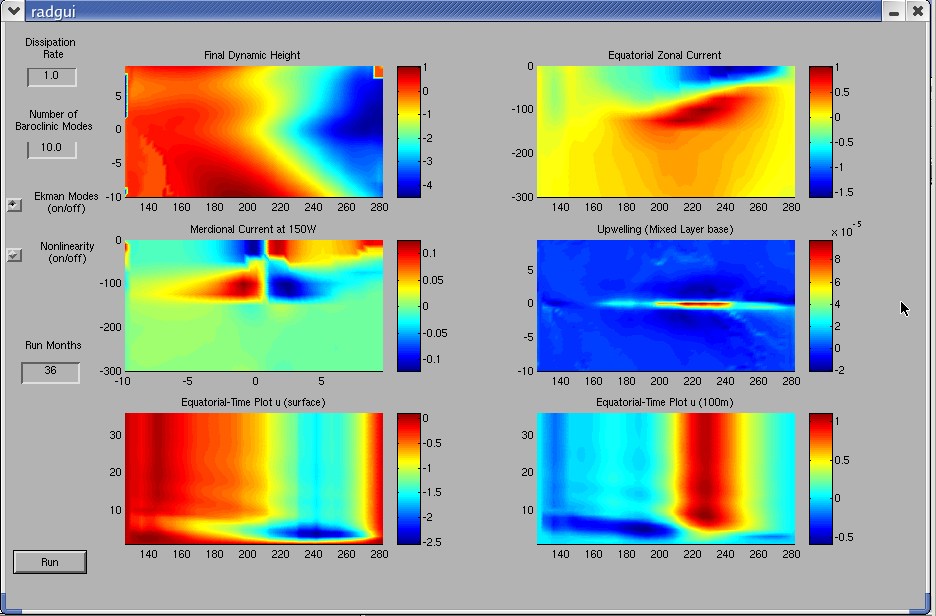Select the Meridional Current at 150W plot

[254, 305]
